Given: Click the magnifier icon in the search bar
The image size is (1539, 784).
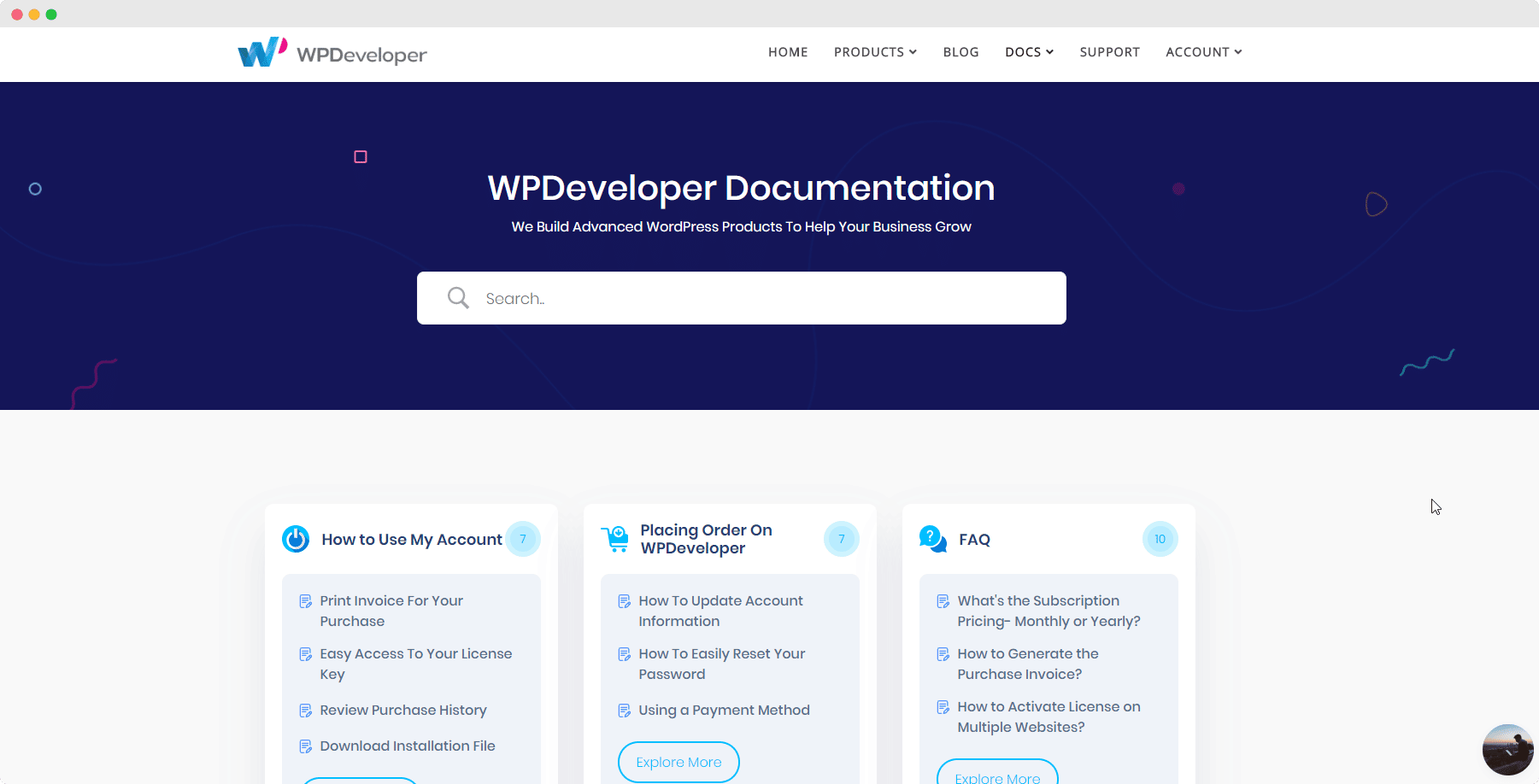Looking at the screenshot, I should [458, 297].
